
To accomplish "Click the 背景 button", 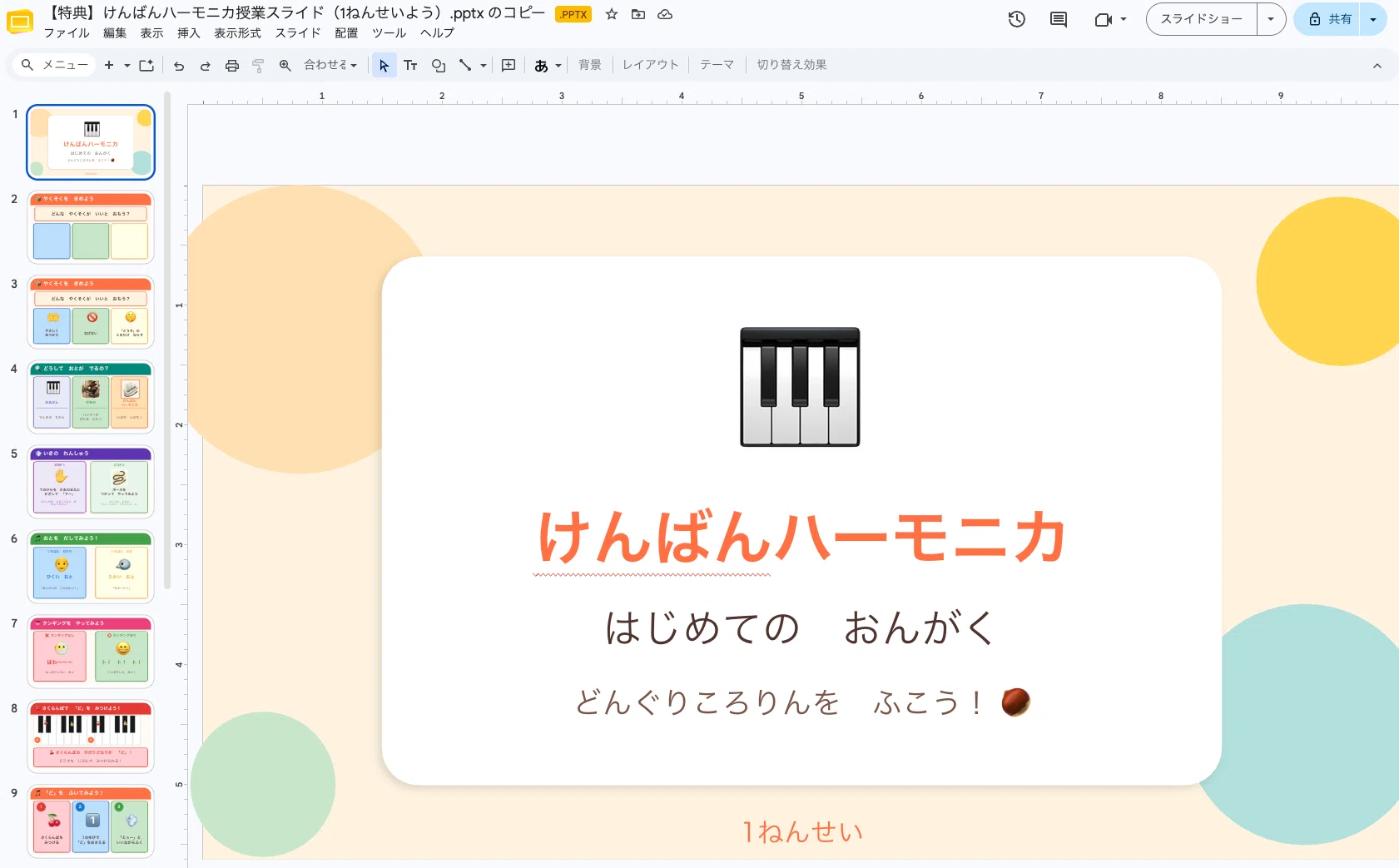I will click(590, 65).
